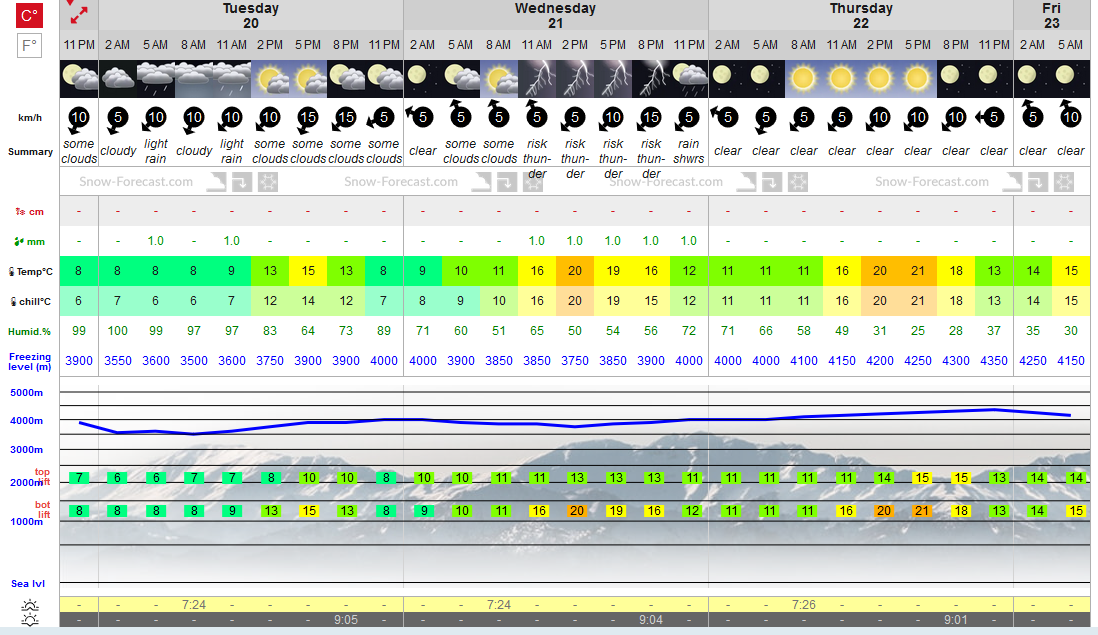Click the Freezing level (m) row label

pos(29,361)
